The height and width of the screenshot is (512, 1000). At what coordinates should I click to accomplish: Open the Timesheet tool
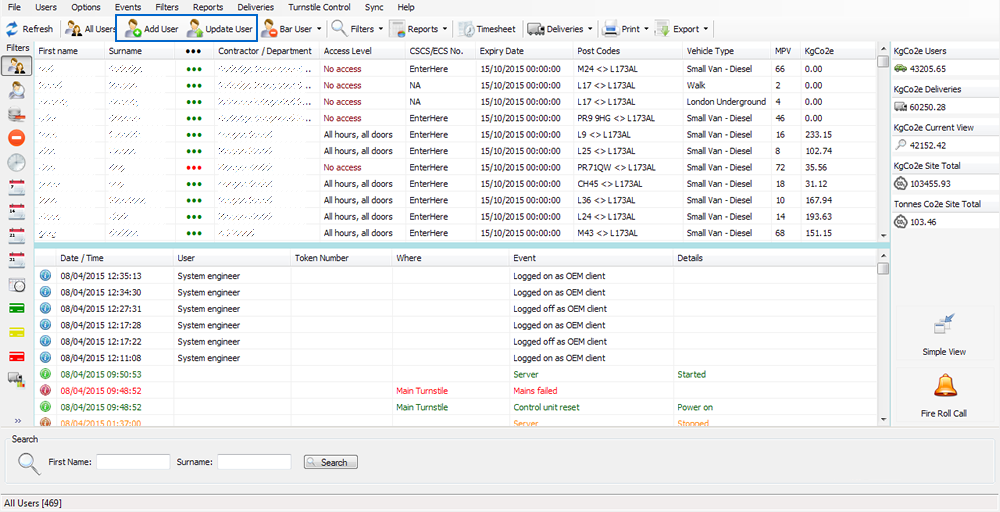point(488,29)
